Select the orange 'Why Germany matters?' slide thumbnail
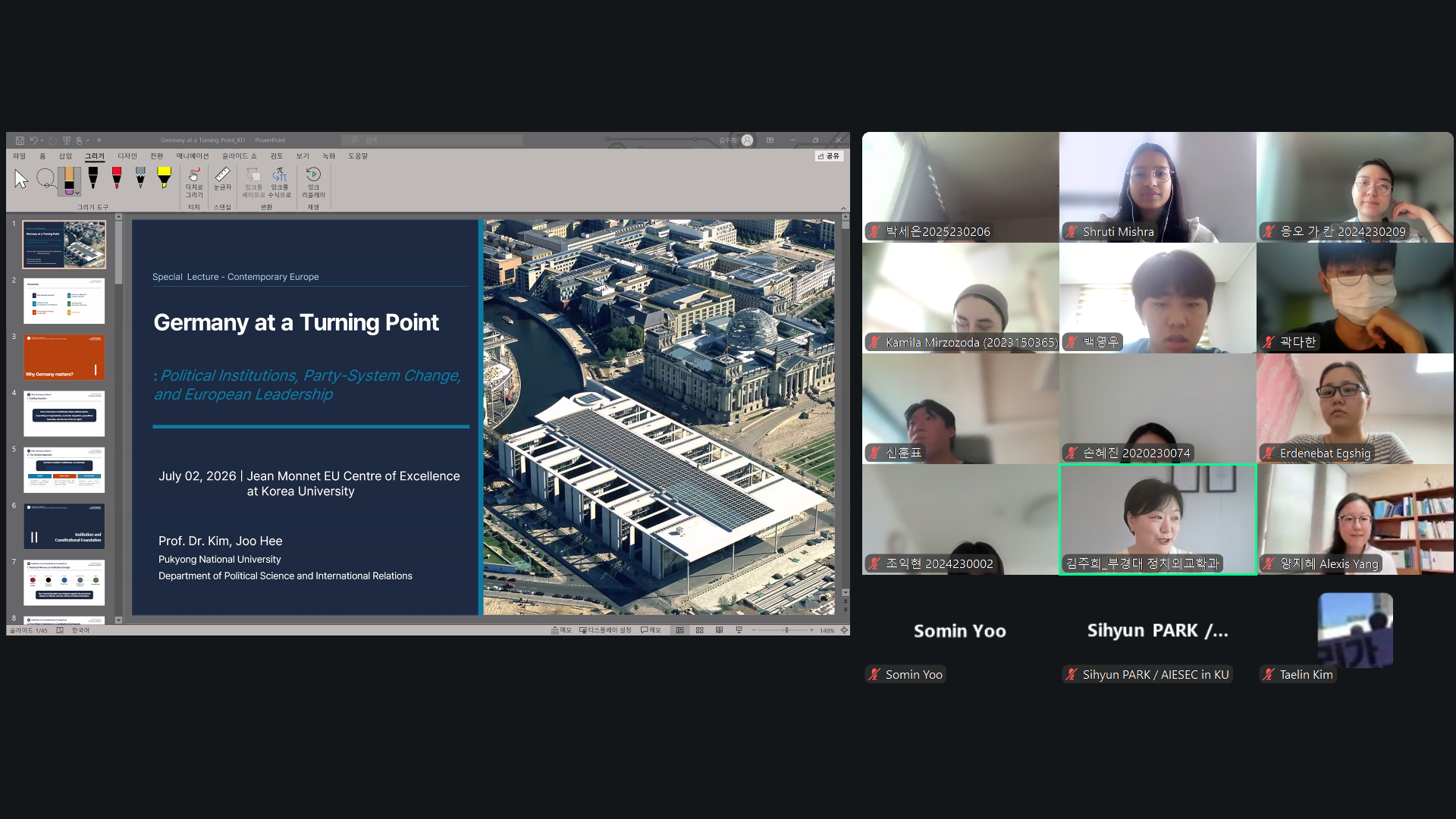This screenshot has height=819, width=1456. [x=64, y=357]
